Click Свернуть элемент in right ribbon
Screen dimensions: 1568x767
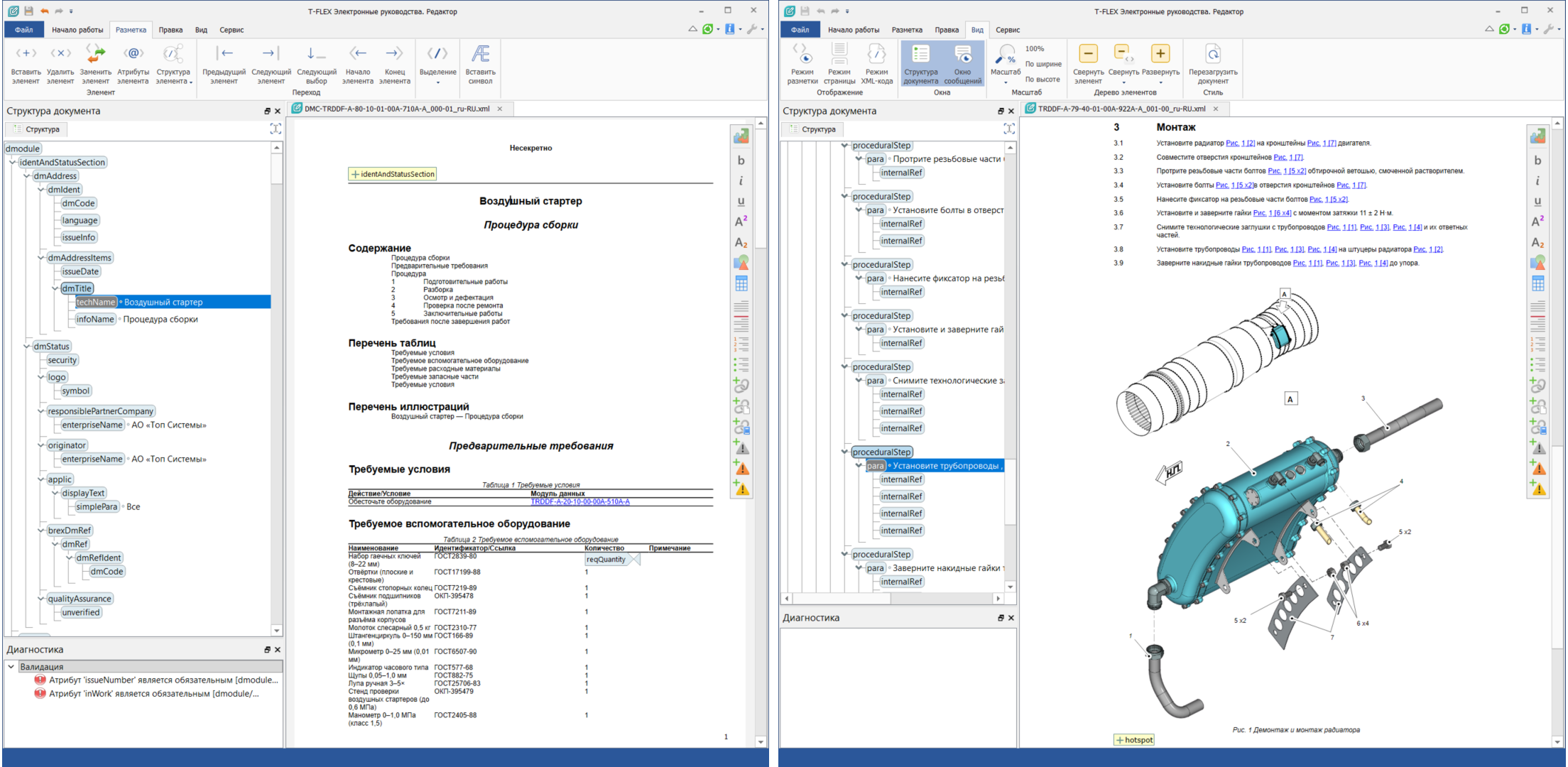point(1088,63)
